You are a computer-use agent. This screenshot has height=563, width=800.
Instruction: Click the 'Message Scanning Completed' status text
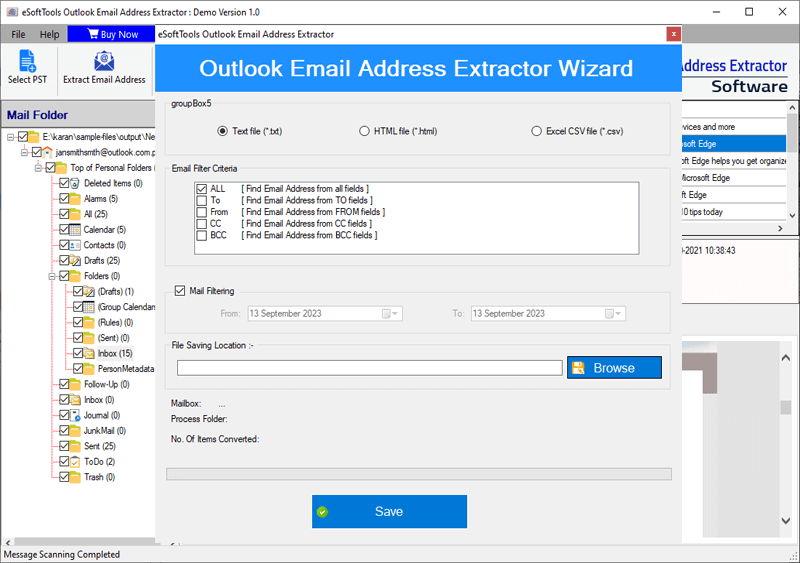click(62, 554)
